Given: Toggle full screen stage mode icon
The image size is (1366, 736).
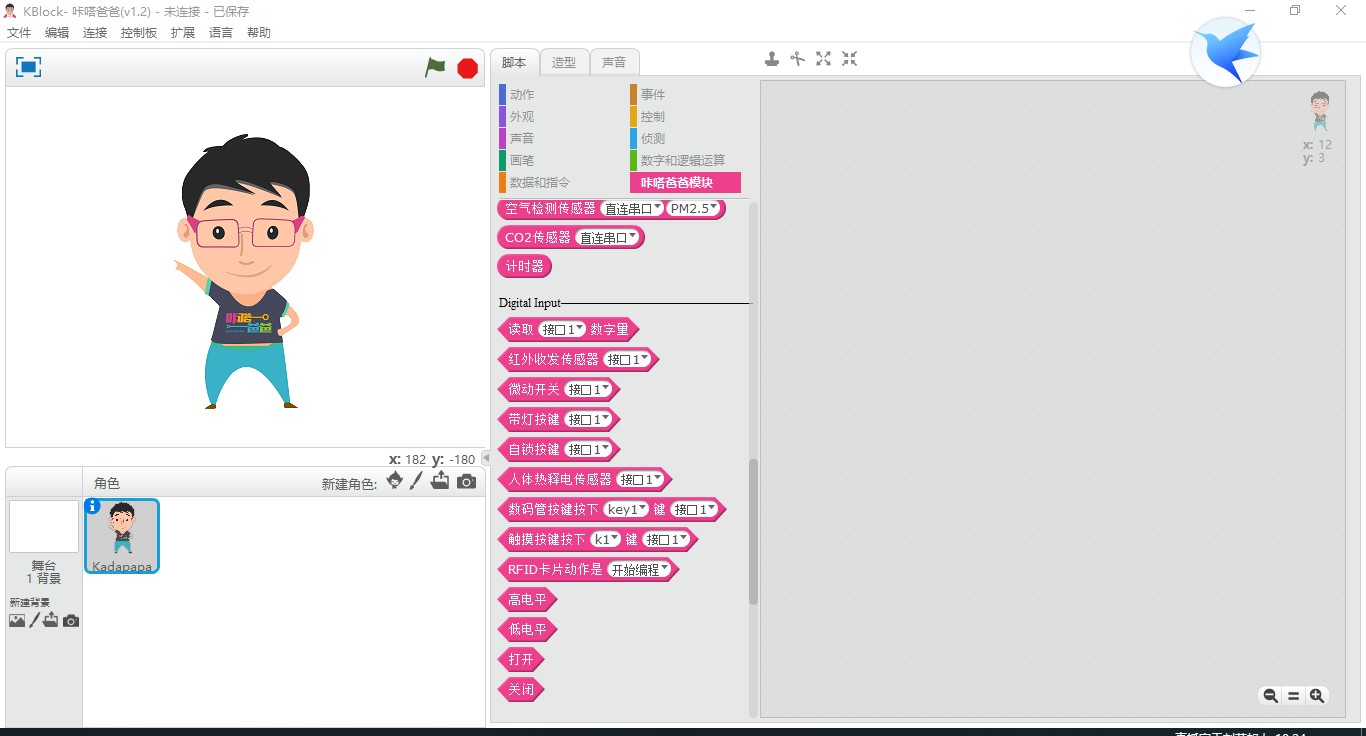Looking at the screenshot, I should click(x=28, y=67).
